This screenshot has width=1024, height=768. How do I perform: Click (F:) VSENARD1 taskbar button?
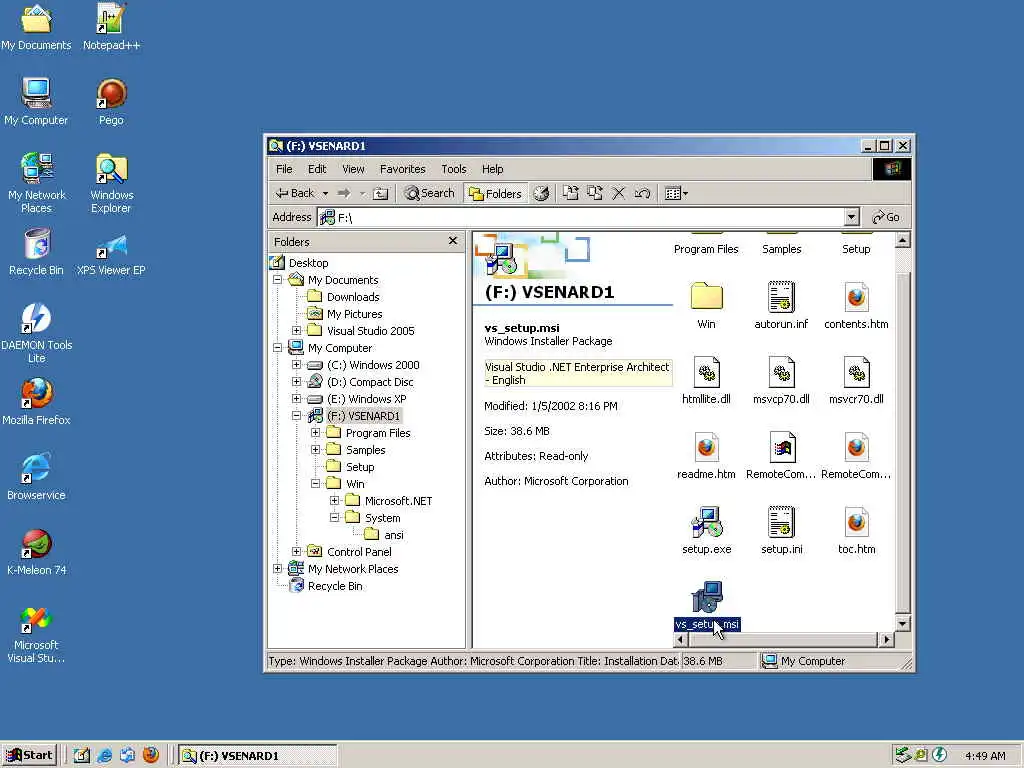pyautogui.click(x=257, y=756)
